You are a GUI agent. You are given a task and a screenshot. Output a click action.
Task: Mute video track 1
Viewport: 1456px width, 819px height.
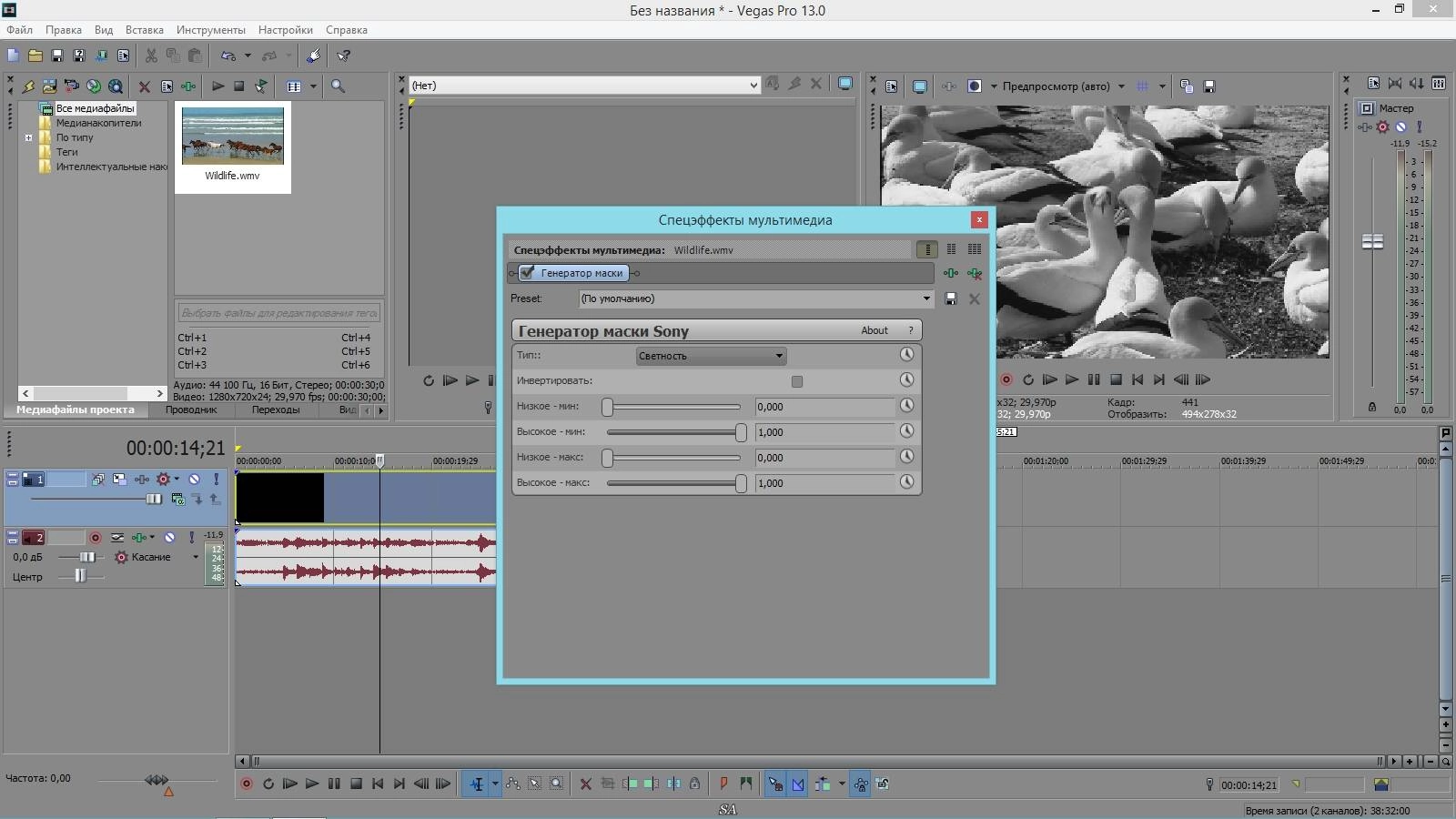194,479
